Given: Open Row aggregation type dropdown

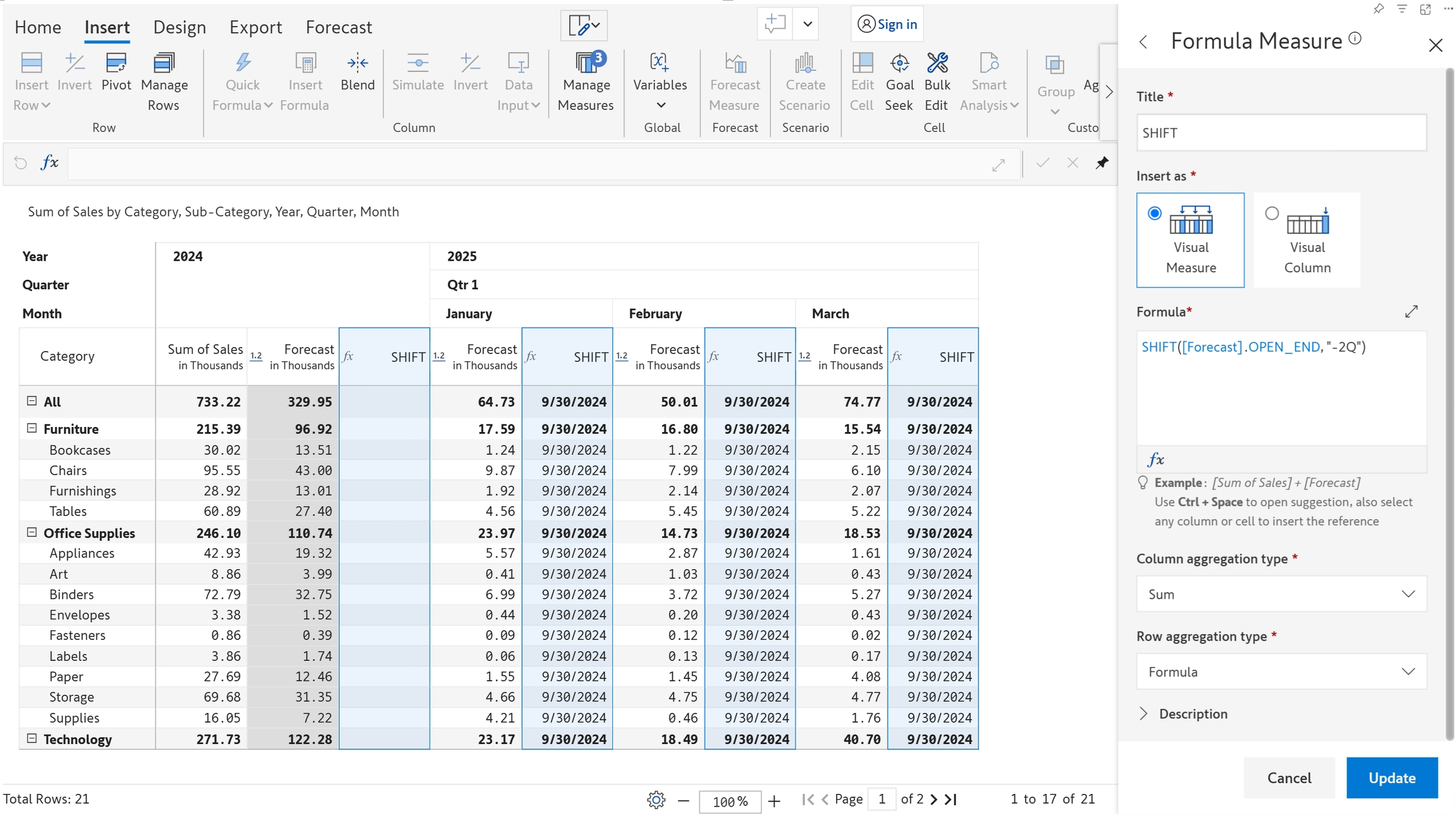Looking at the screenshot, I should click(x=1281, y=671).
